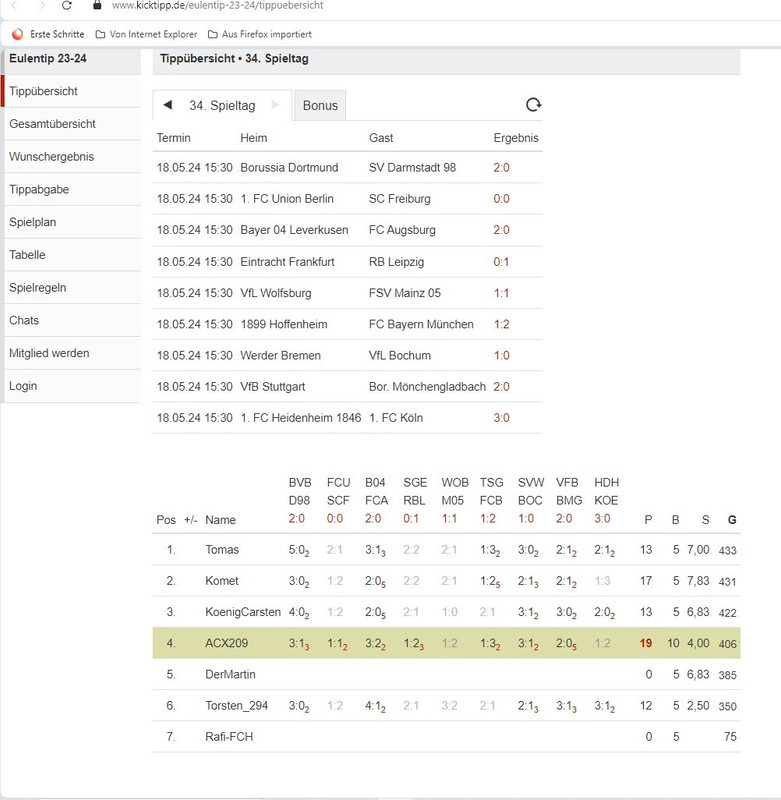This screenshot has width=781, height=800.
Task: Click FC Bayern München guest team
Action: pos(421,324)
